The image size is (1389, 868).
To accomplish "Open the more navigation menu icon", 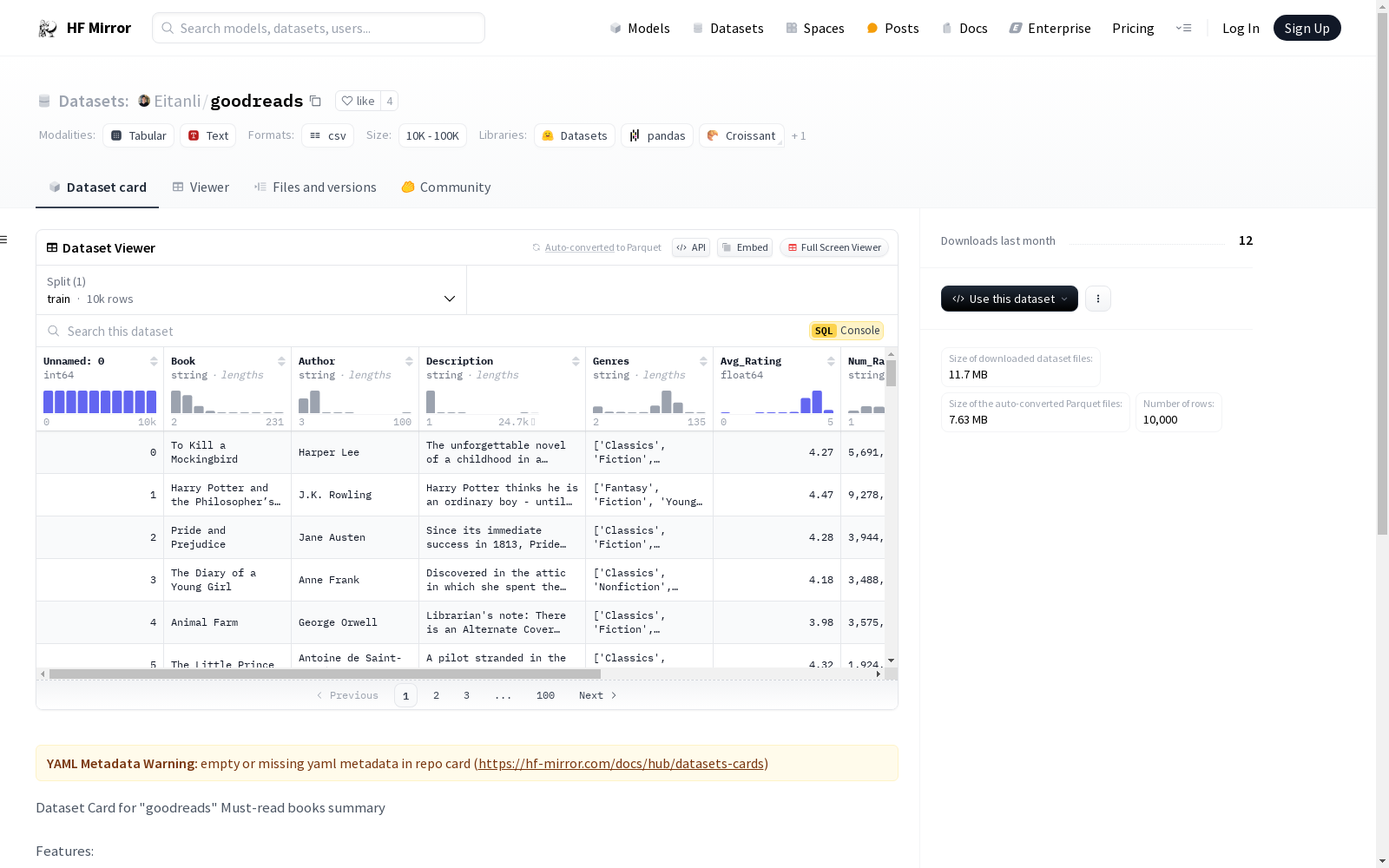I will 1183,28.
